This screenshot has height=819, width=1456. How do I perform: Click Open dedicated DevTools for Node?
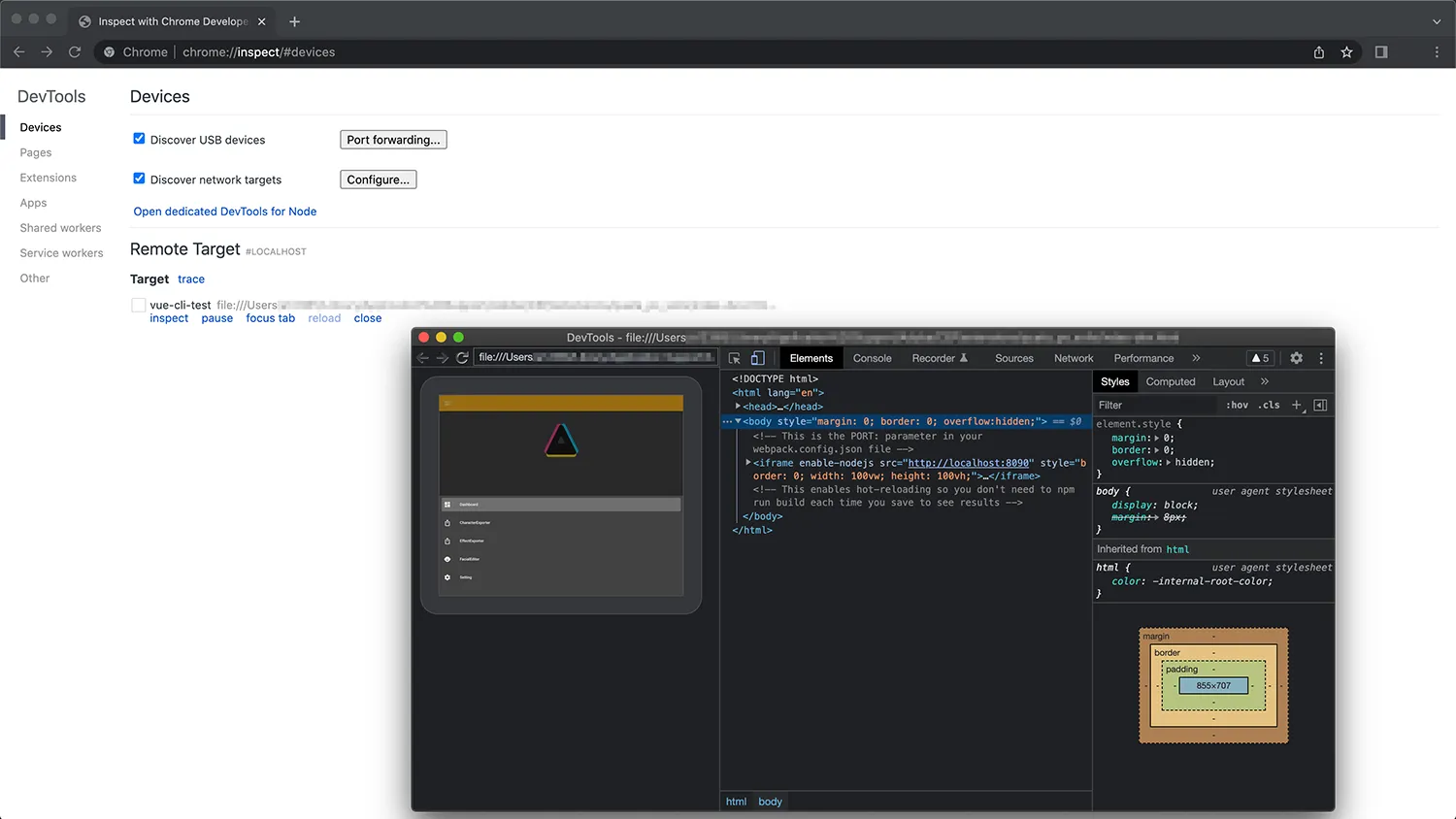coord(224,212)
